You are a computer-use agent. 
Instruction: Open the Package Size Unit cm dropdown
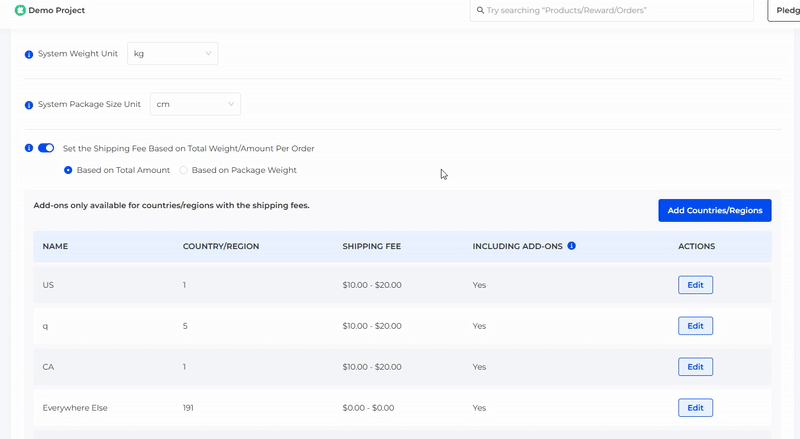pos(195,104)
